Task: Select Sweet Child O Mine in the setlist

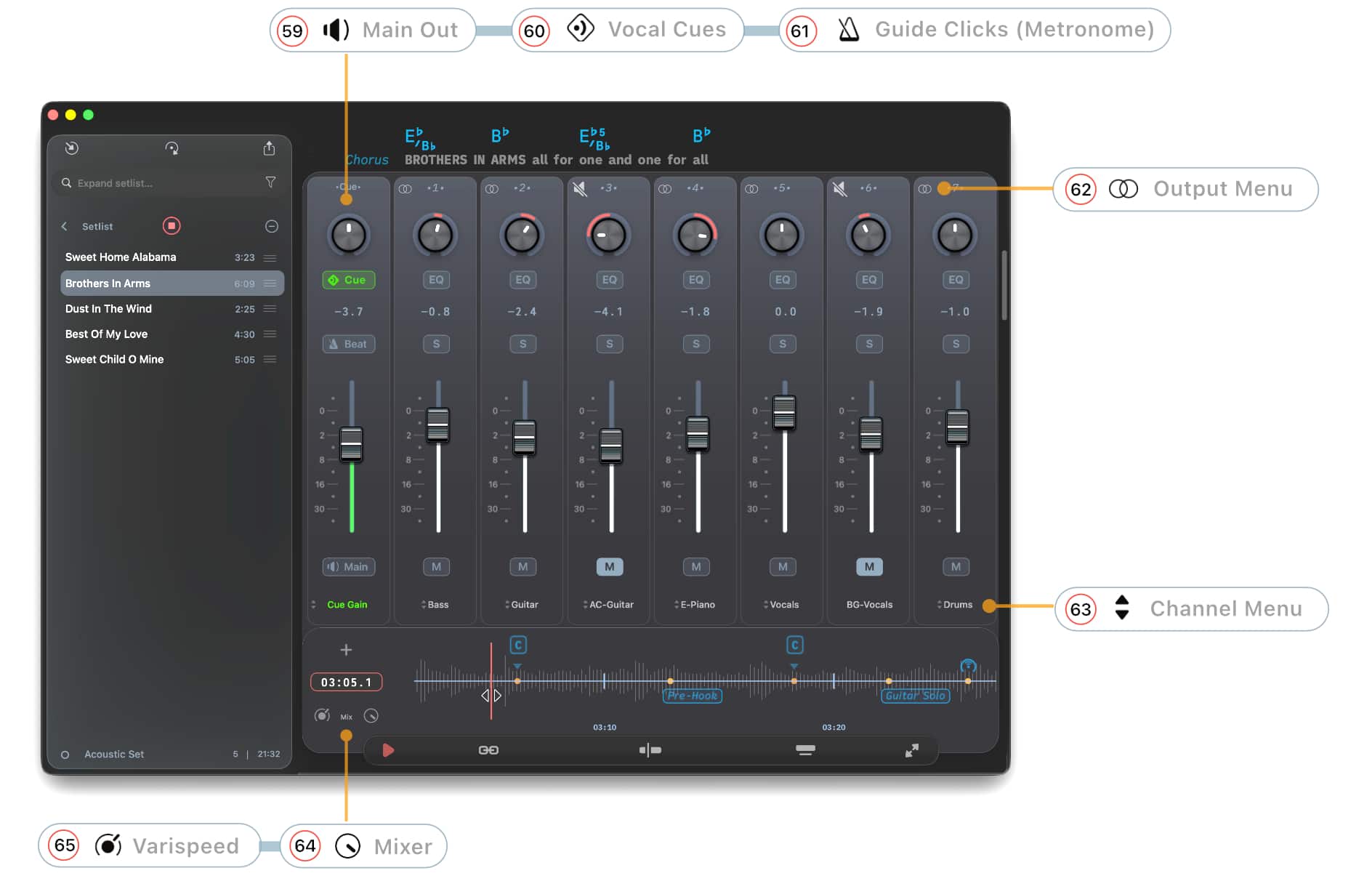Action: click(171, 360)
